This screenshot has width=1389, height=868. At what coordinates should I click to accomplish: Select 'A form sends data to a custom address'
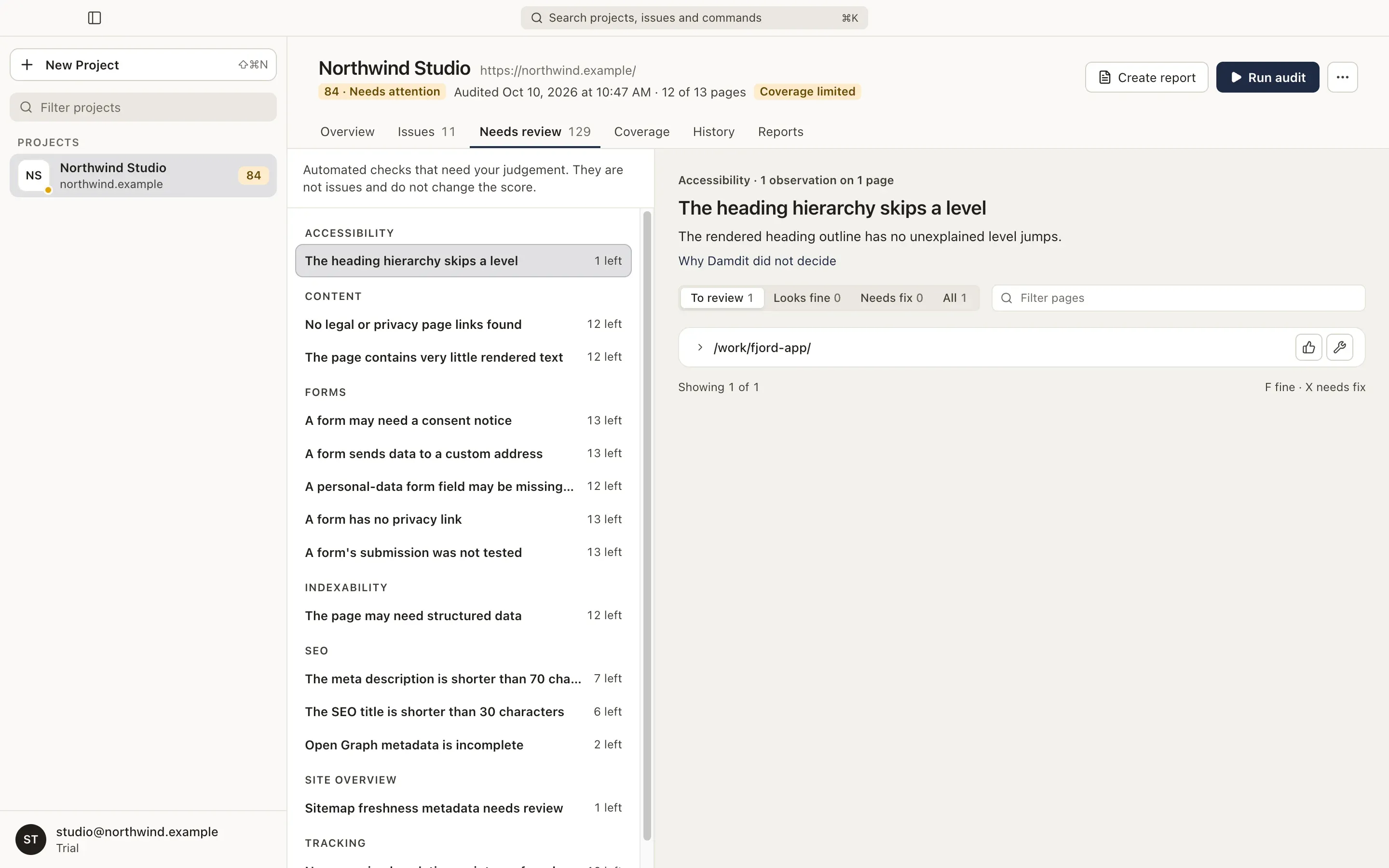click(x=463, y=453)
